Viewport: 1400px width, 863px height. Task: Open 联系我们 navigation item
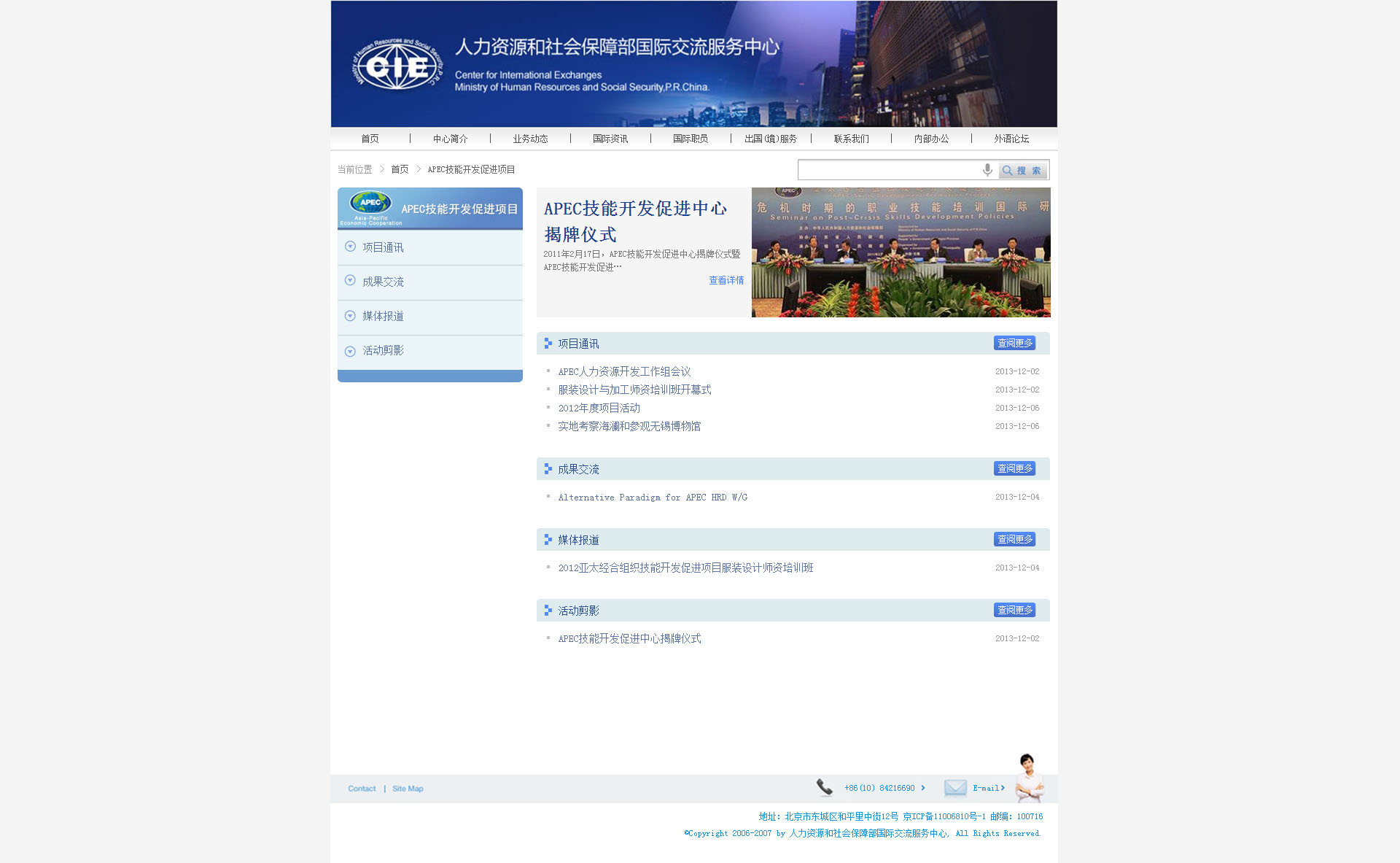(852, 139)
